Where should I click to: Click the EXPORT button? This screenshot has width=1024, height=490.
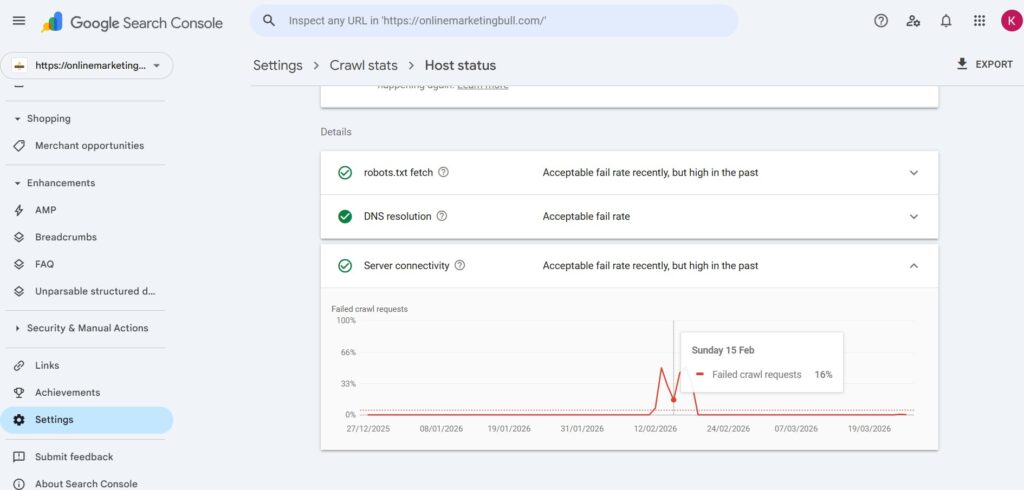(x=984, y=64)
